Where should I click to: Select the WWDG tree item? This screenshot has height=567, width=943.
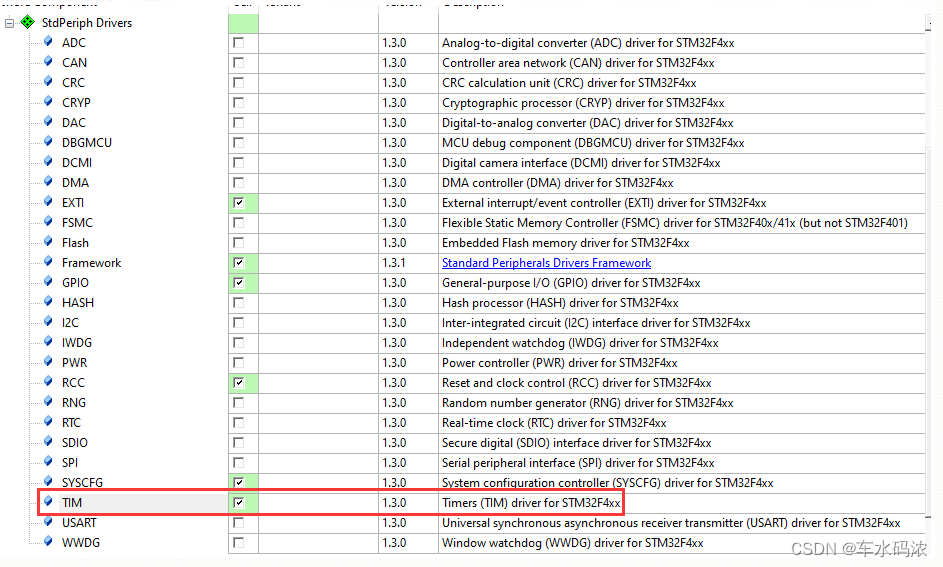(x=81, y=542)
